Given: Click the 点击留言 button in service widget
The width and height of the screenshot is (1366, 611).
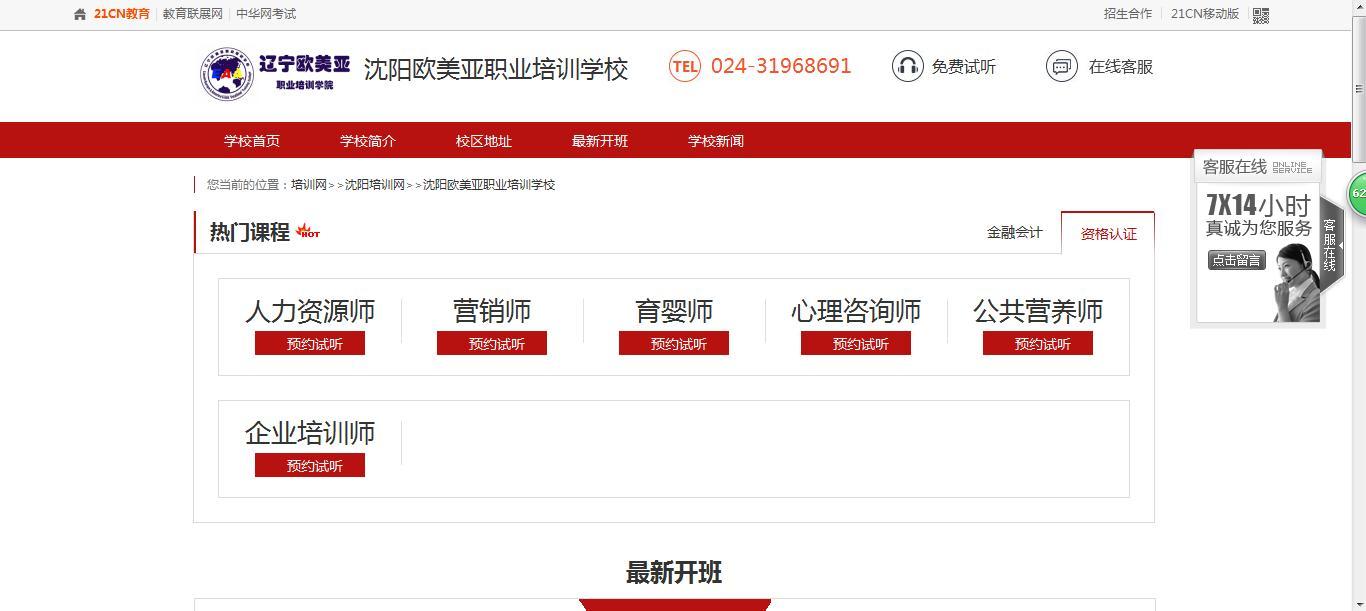Looking at the screenshot, I should (1237, 260).
